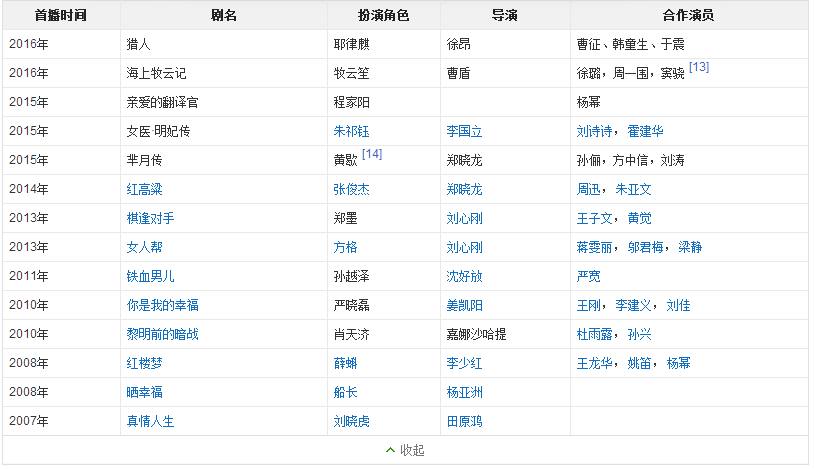Select the 嘉娜沙哈提 director cell
Screen dimensions: 814x469
click(506, 334)
